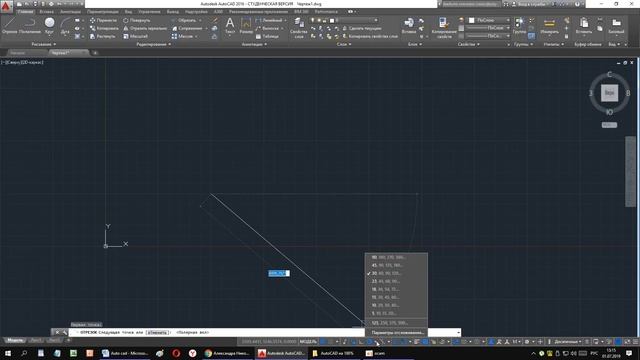Select the 45 degree polar angle option
640x360 pixels.
pos(396,265)
